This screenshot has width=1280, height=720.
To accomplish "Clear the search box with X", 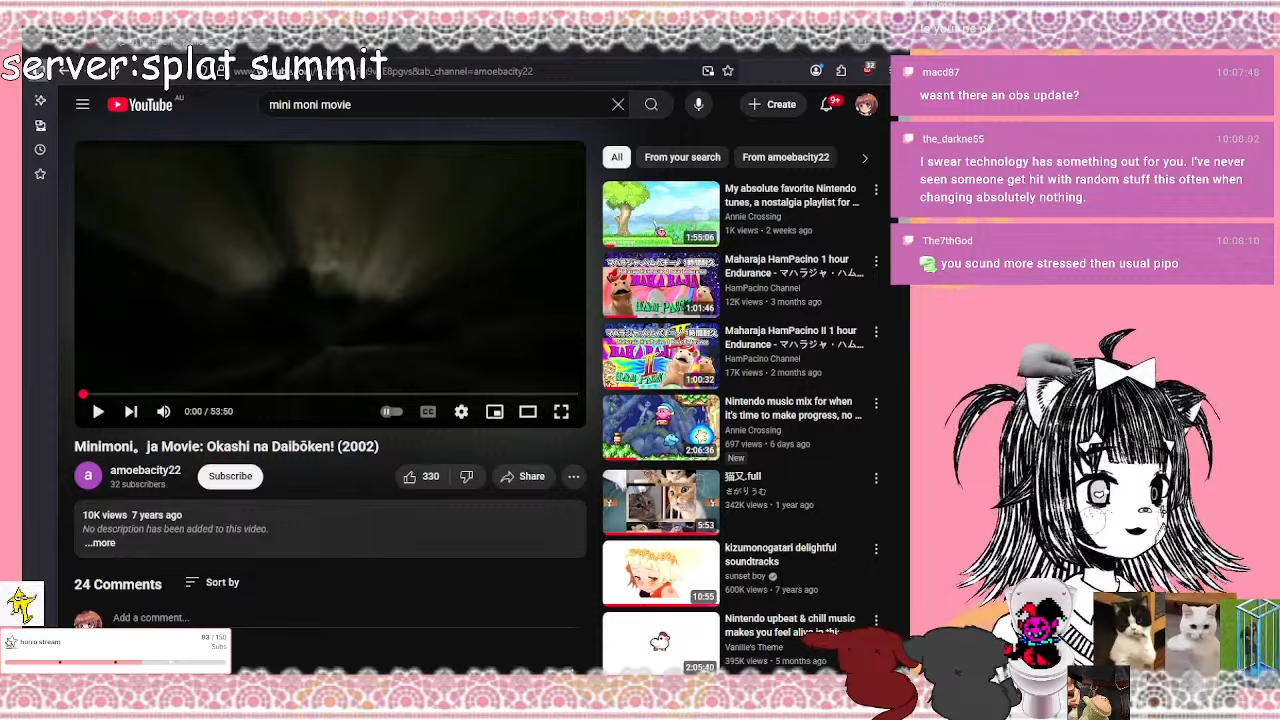I will pos(618,104).
